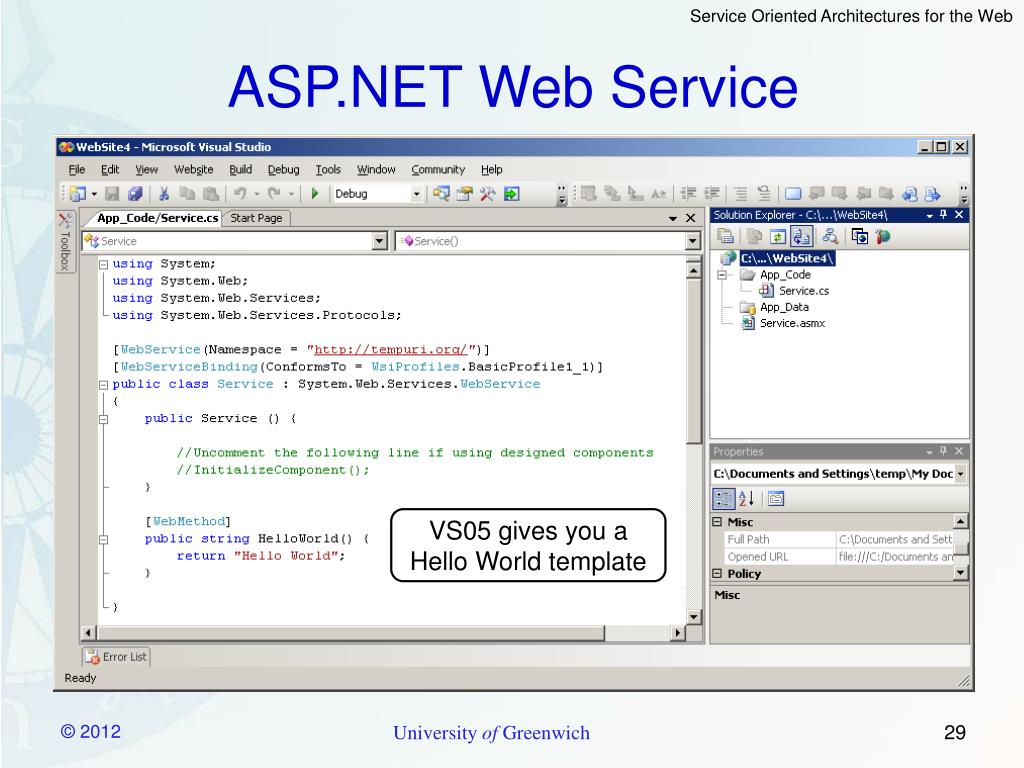1024x768 pixels.
Task: Click Nest Related Files icon in Solution Explorer
Action: click(801, 236)
